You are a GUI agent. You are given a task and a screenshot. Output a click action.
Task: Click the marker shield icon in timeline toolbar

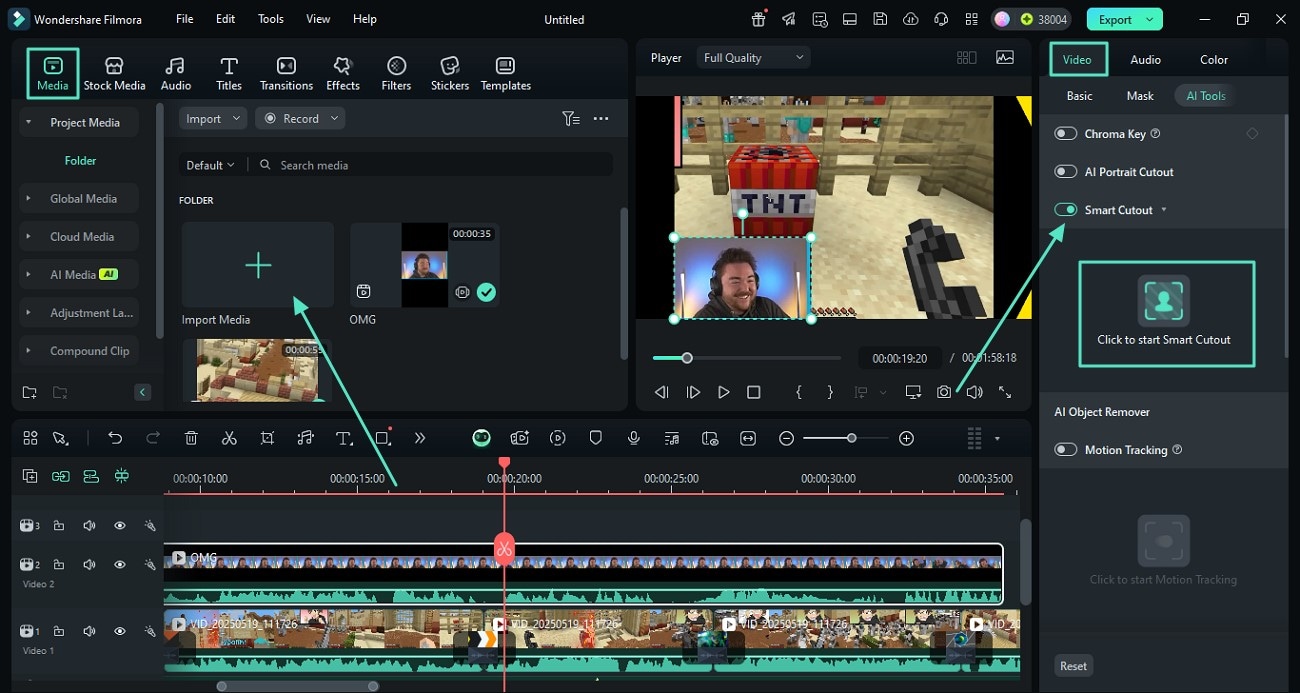coord(595,438)
